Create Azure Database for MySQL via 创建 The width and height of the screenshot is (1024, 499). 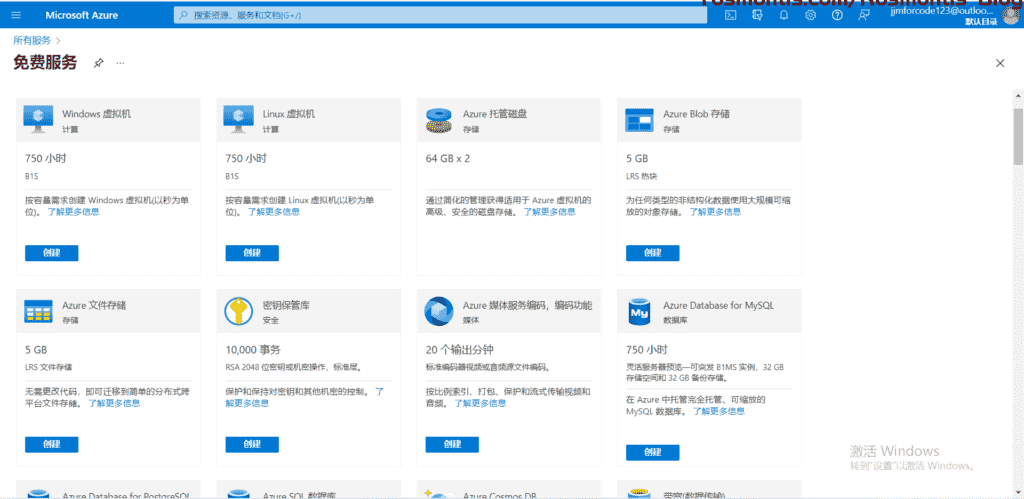(x=652, y=453)
